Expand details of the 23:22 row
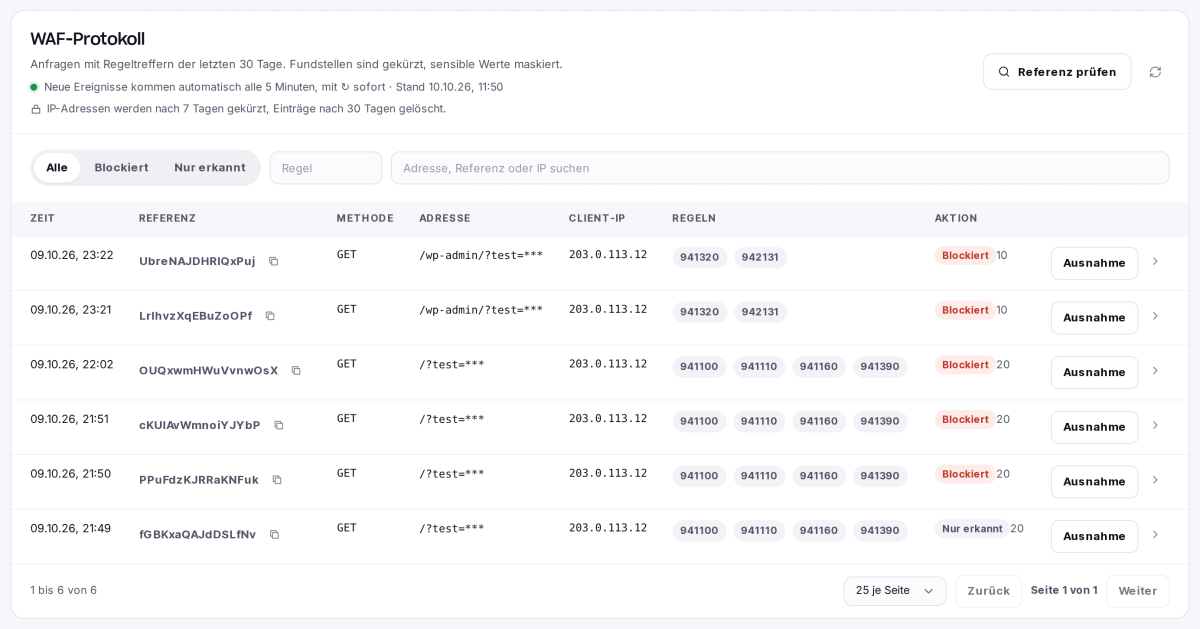This screenshot has height=629, width=1200. tap(1155, 261)
